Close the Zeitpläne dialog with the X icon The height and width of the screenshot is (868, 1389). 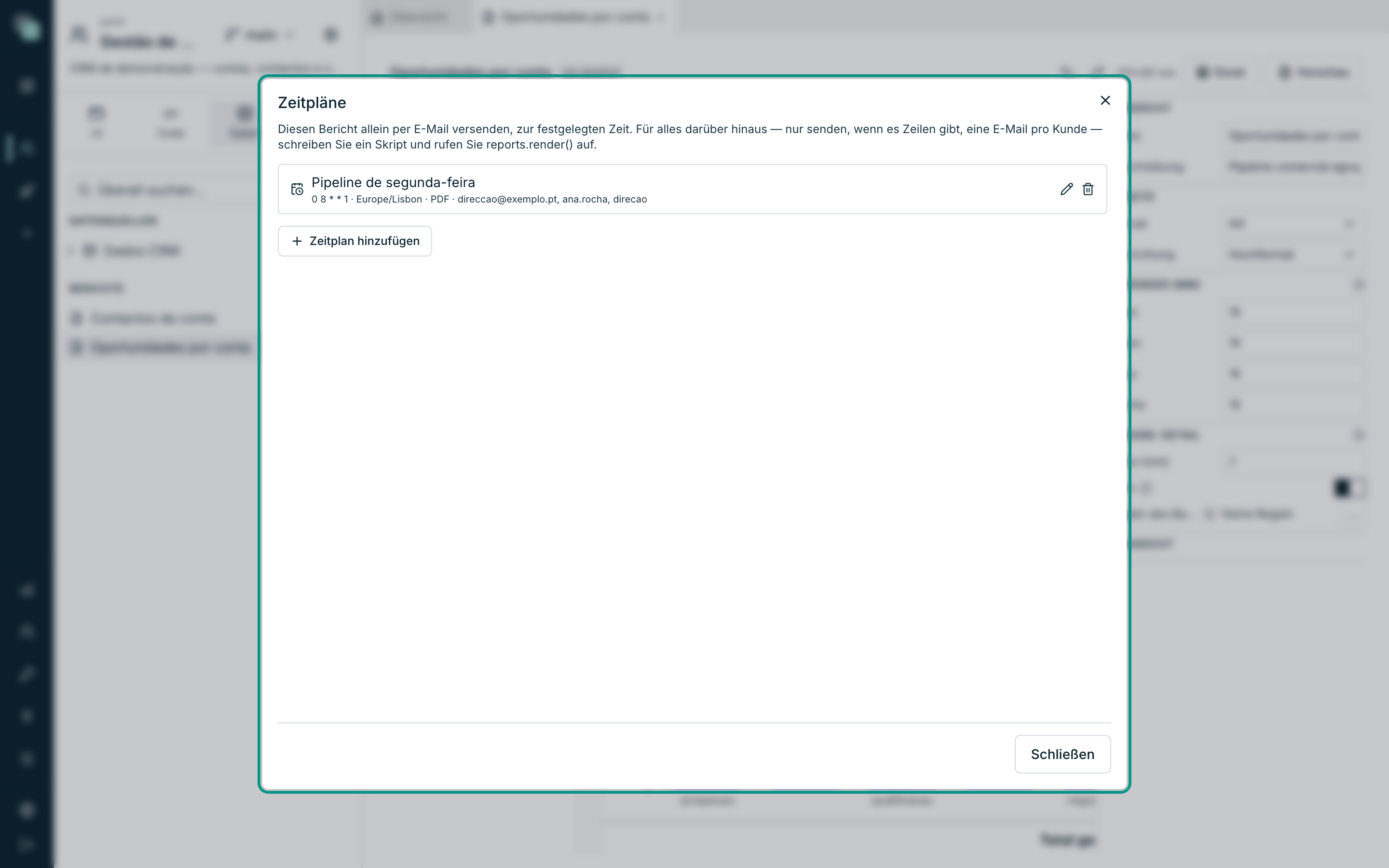[1105, 100]
